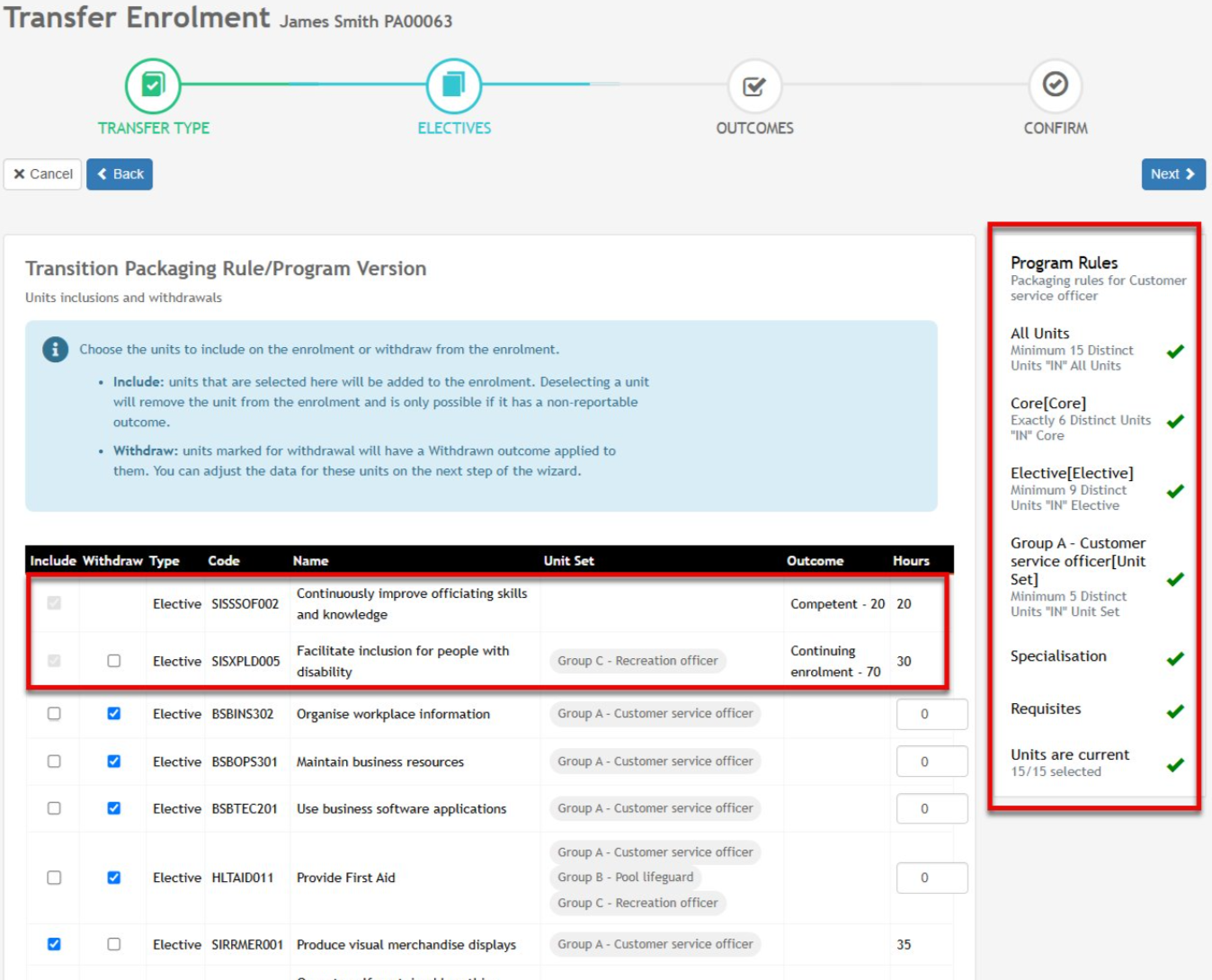Tick Withdraw checkbox for SIRRMER001
The image size is (1212, 980).
pyautogui.click(x=113, y=944)
